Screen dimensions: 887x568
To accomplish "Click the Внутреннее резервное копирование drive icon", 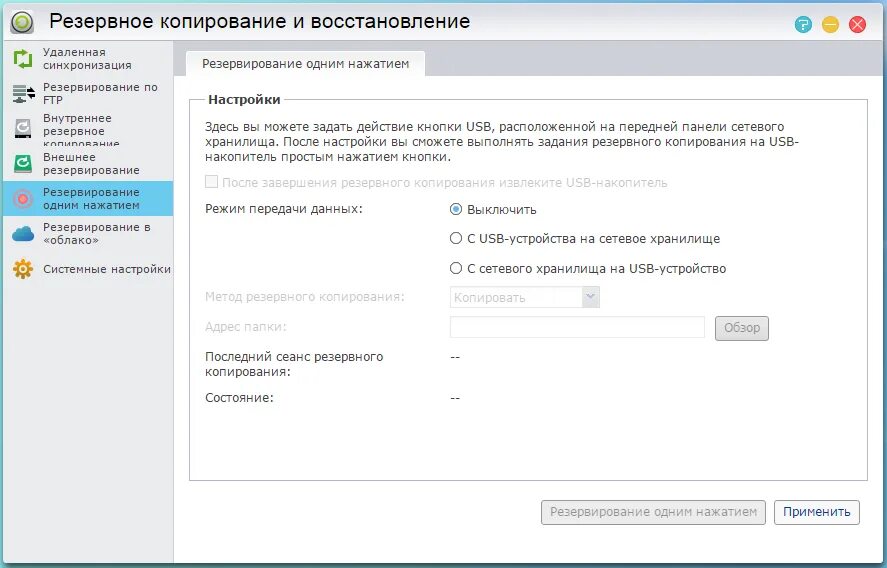I will [23, 128].
